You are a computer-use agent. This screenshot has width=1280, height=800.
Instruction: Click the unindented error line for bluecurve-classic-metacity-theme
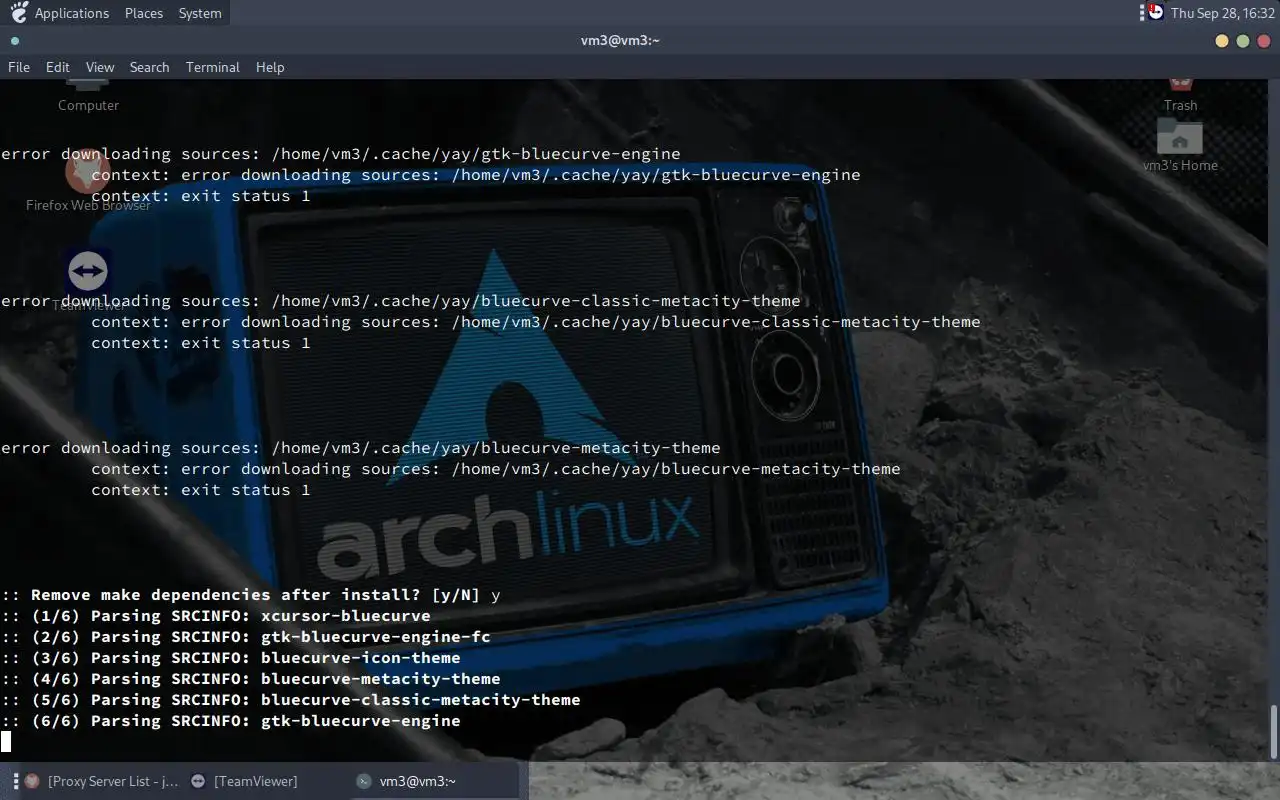click(400, 301)
